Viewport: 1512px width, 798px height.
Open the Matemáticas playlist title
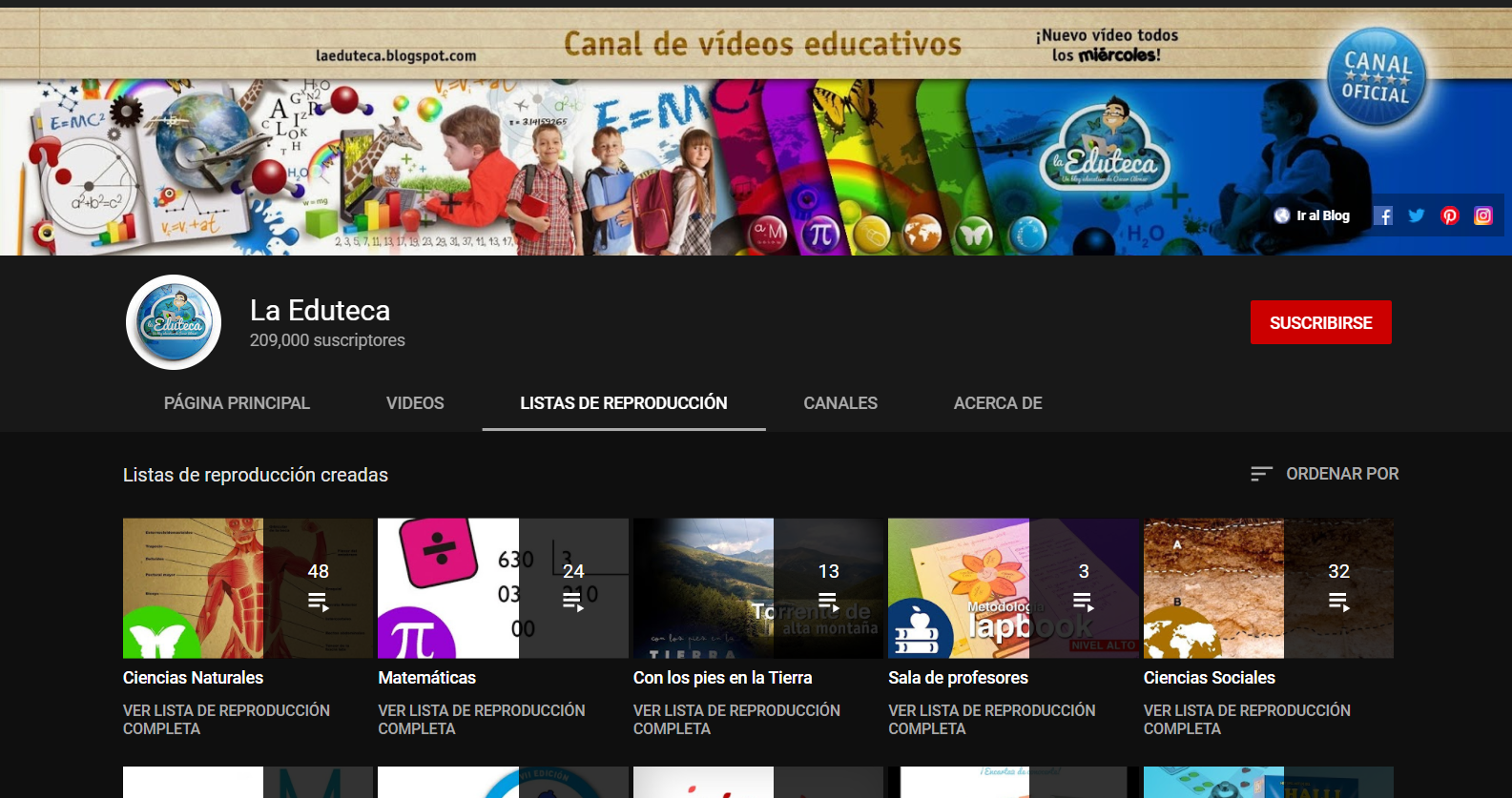click(x=426, y=678)
